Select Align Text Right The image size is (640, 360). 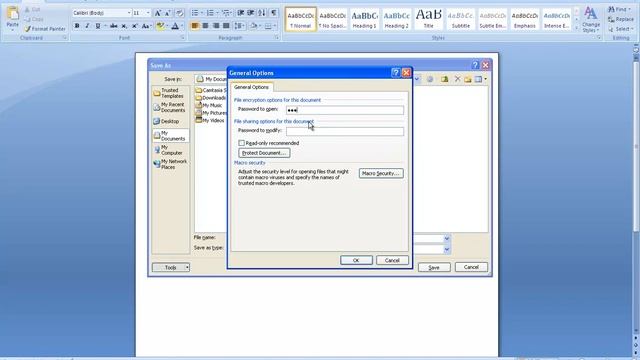tap(216, 26)
